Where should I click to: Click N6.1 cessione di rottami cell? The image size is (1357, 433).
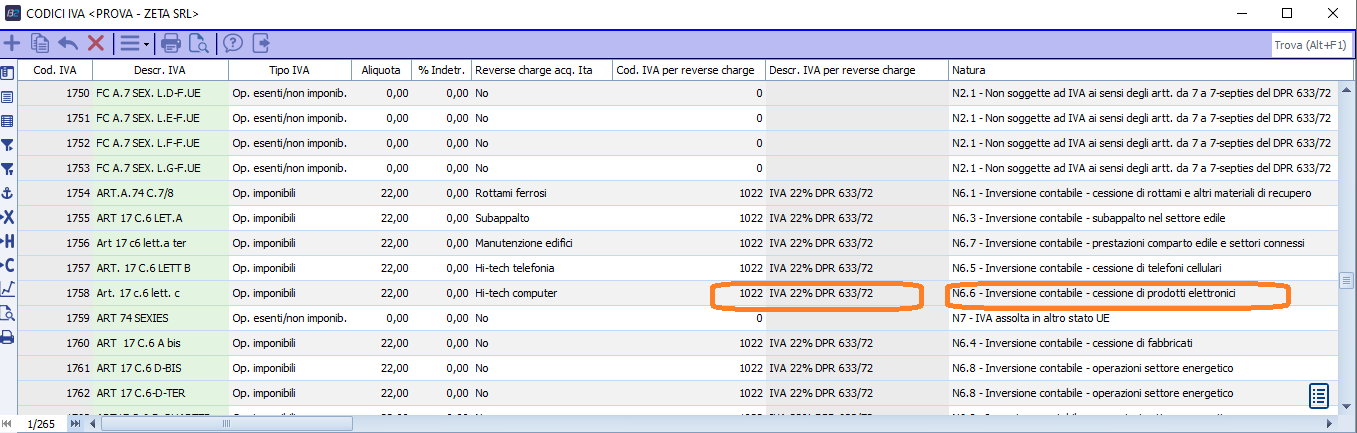(x=1143, y=194)
